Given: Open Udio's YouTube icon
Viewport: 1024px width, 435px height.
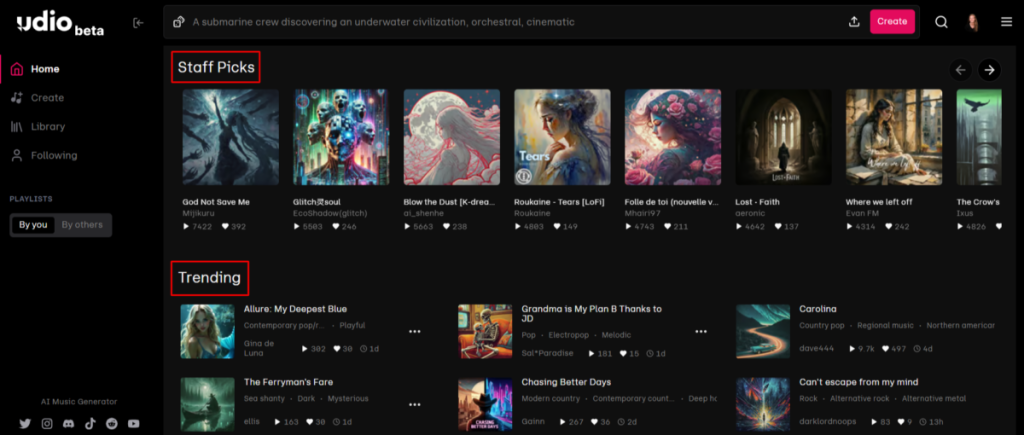Looking at the screenshot, I should tap(134, 423).
